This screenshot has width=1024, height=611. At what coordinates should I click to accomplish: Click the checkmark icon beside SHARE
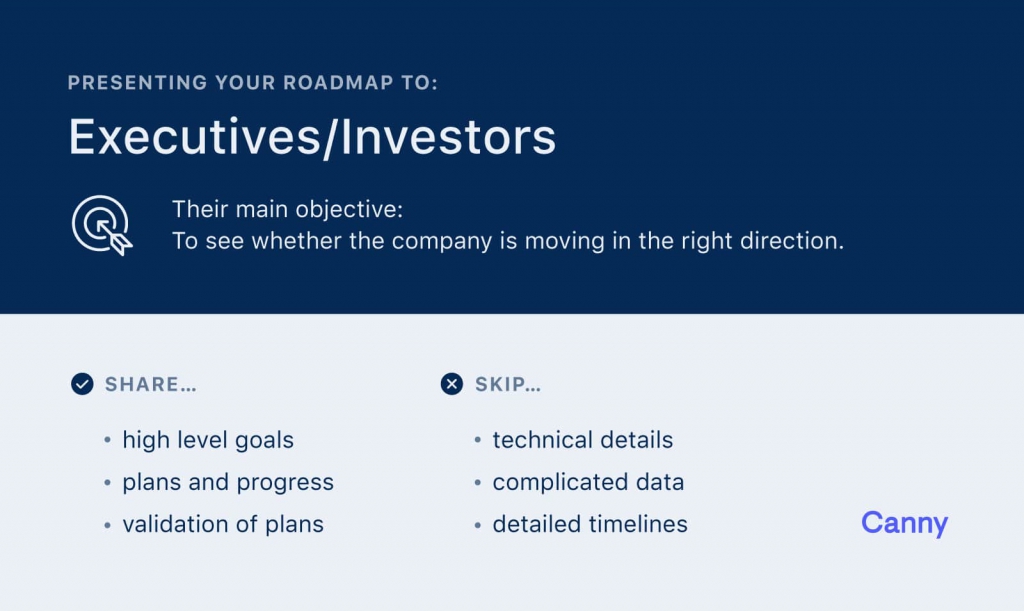pos(82,384)
